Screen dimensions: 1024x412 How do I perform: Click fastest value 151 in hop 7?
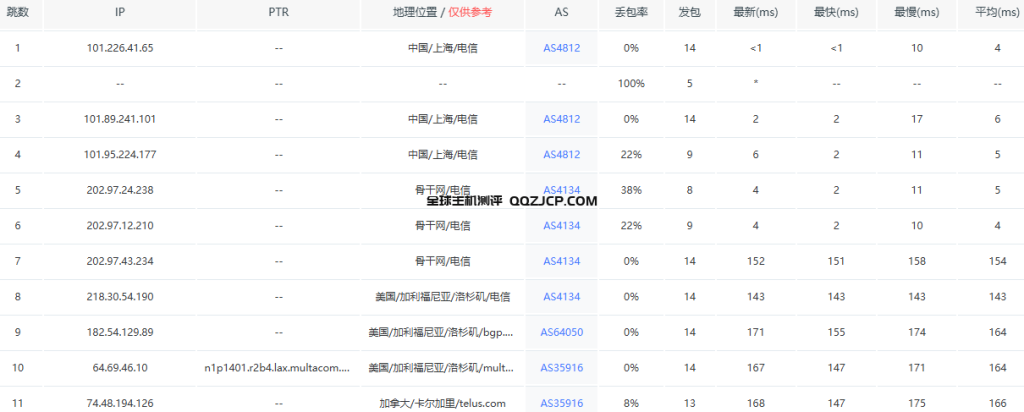[x=837, y=261]
